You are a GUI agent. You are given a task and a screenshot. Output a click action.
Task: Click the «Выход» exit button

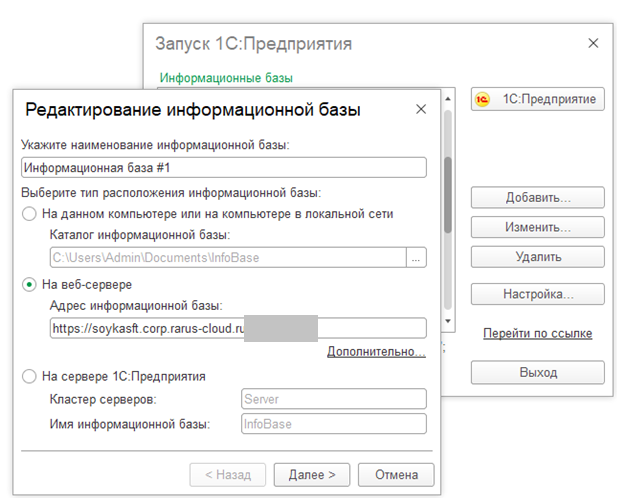click(x=537, y=372)
